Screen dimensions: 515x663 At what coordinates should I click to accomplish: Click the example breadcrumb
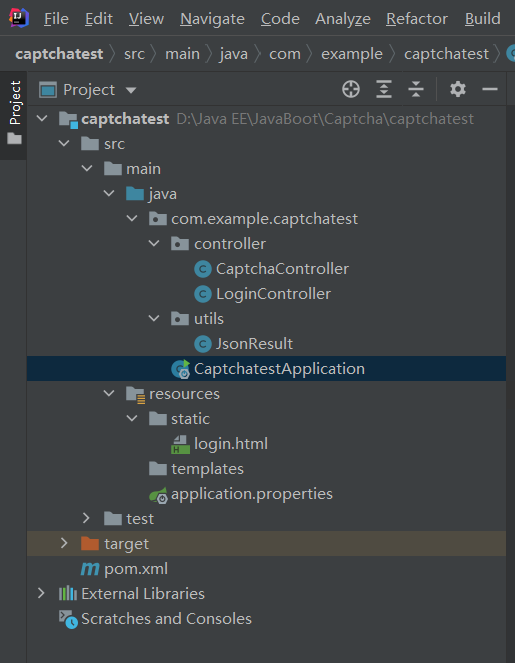pyautogui.click(x=352, y=54)
